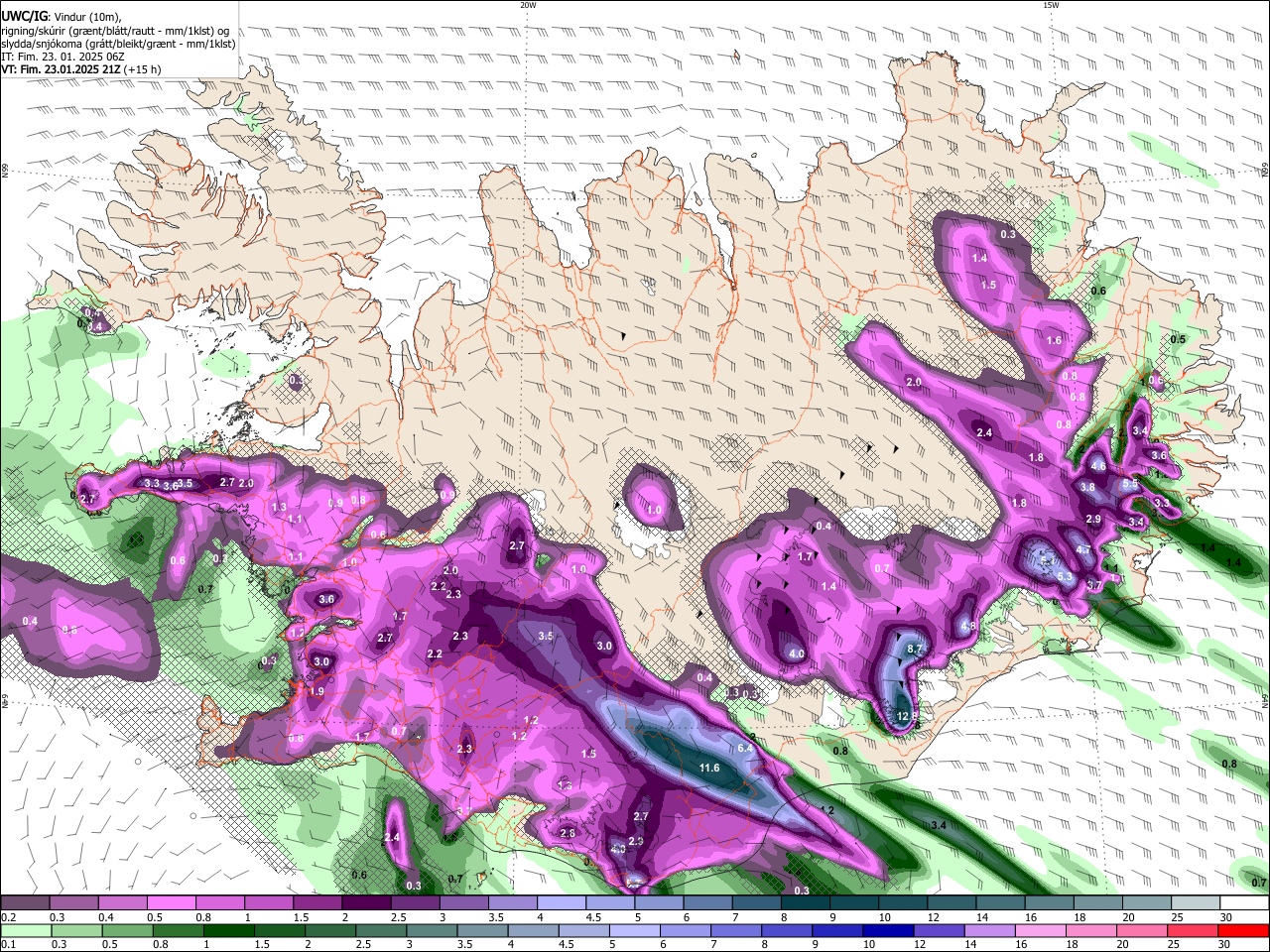Select the light pink swatch between 16 and 18
This screenshot has width=1270, height=952.
[x=1042, y=930]
